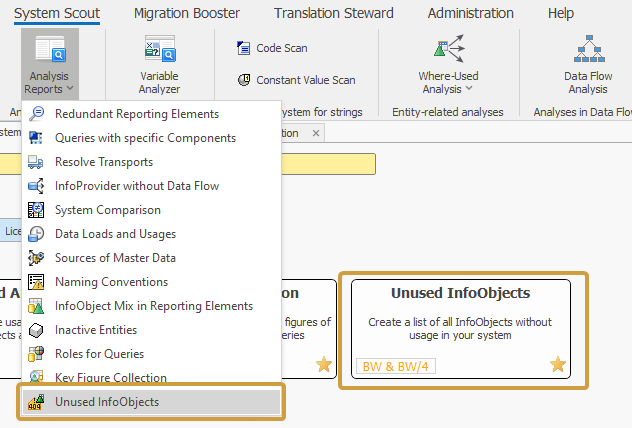Switch to the Migration Booster tab
The height and width of the screenshot is (428, 632).
click(187, 13)
